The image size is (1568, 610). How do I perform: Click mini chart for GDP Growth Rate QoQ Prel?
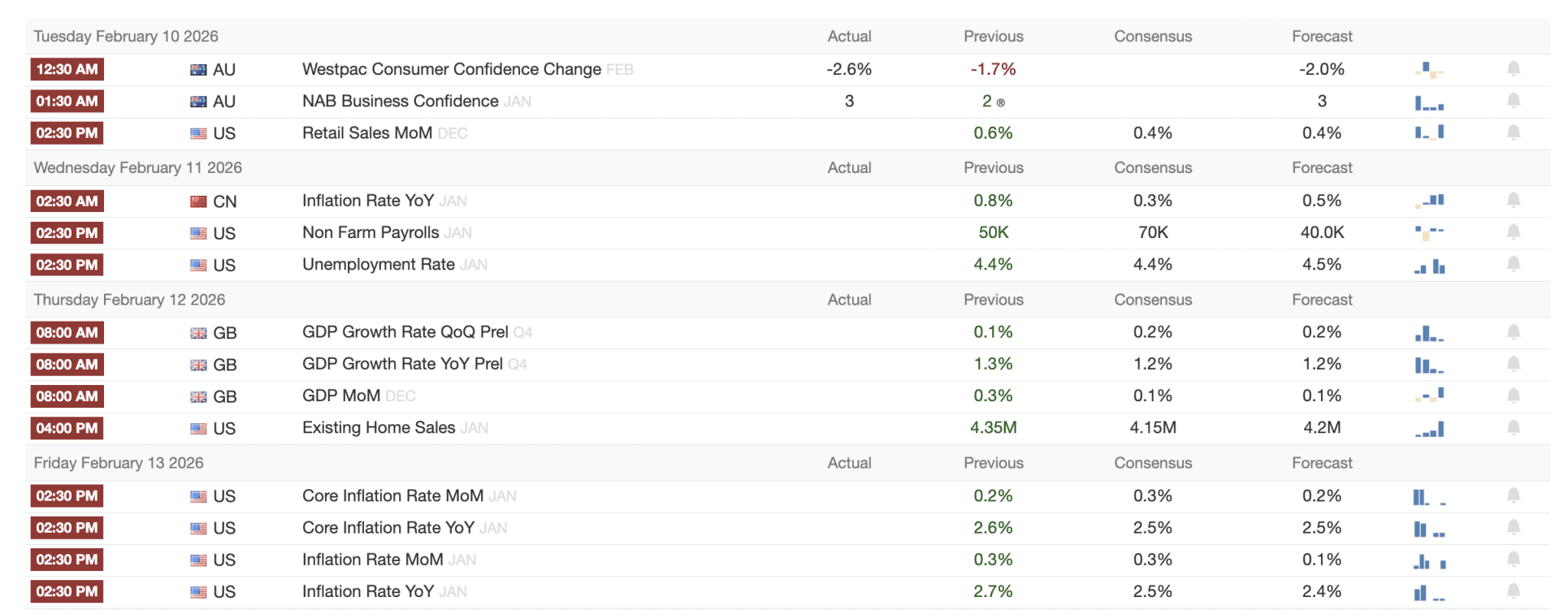click(1428, 333)
